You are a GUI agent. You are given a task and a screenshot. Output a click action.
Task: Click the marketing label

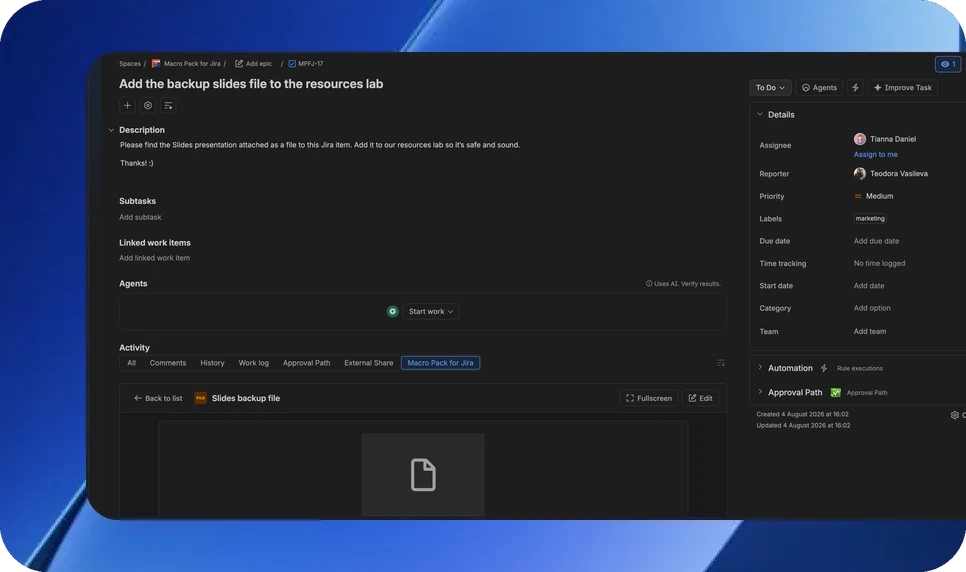pyautogui.click(x=870, y=218)
